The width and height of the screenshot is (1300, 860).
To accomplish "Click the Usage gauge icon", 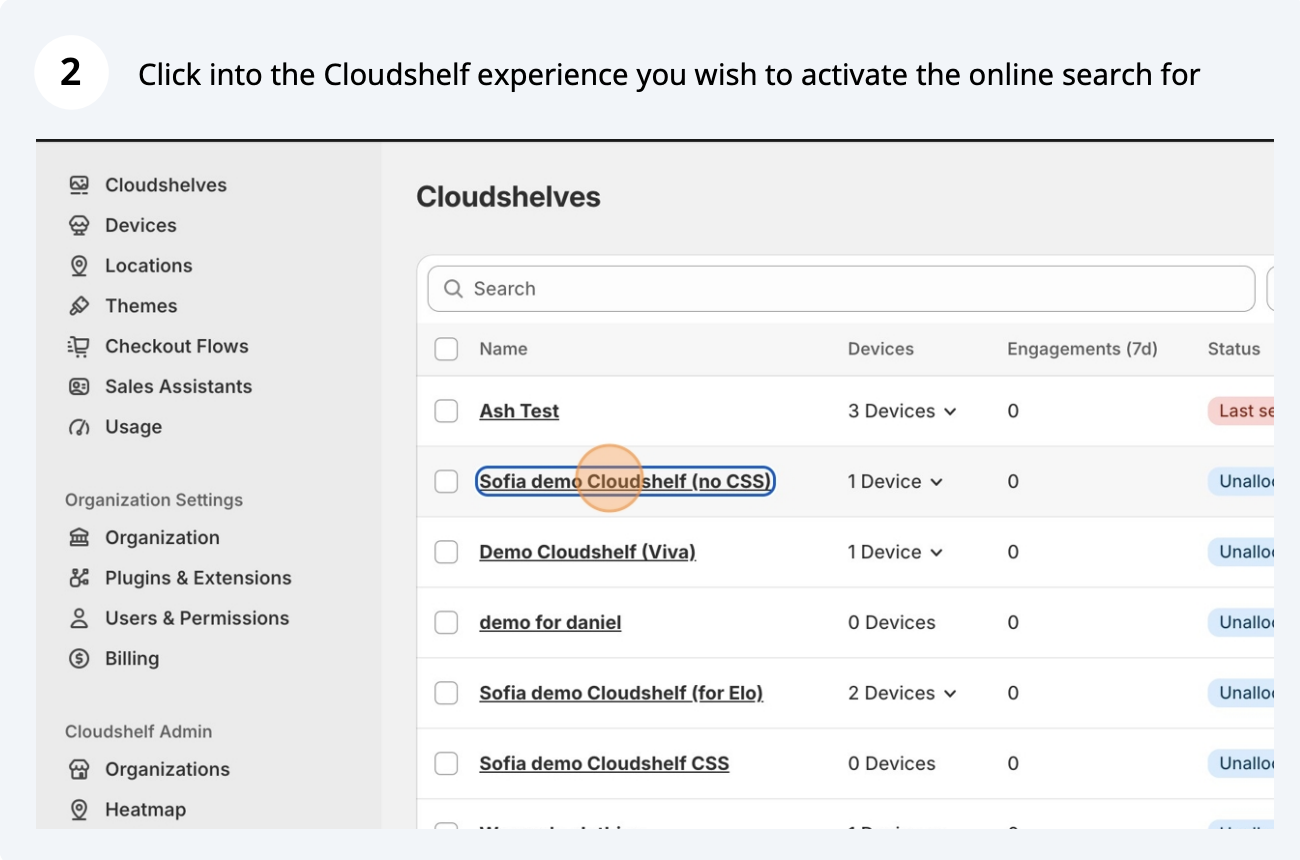I will (x=79, y=427).
